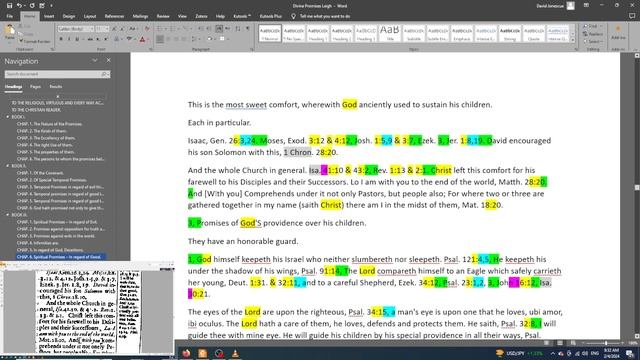Click the Tell me lightbulb search

pos(293,16)
